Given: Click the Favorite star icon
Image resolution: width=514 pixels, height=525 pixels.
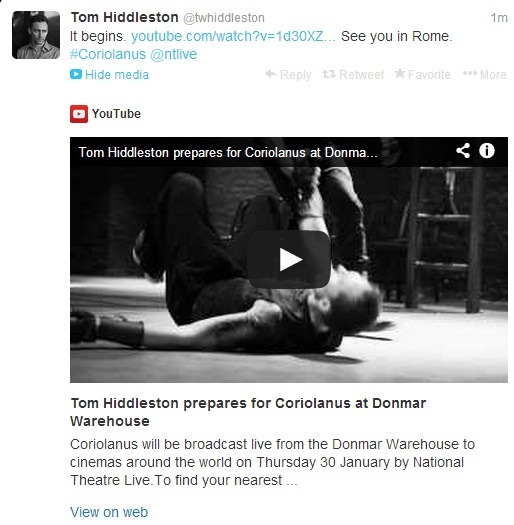Looking at the screenshot, I should click(399, 73).
